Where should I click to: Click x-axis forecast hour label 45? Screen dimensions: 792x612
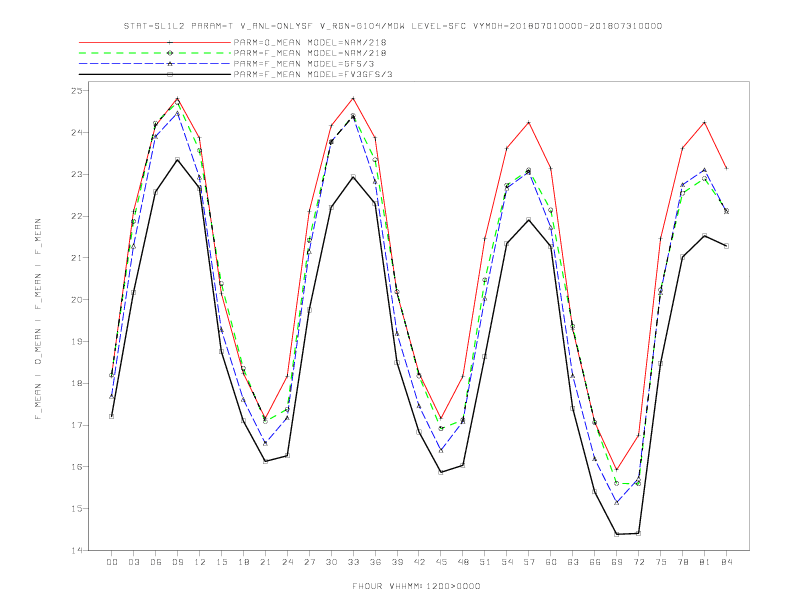pyautogui.click(x=441, y=562)
